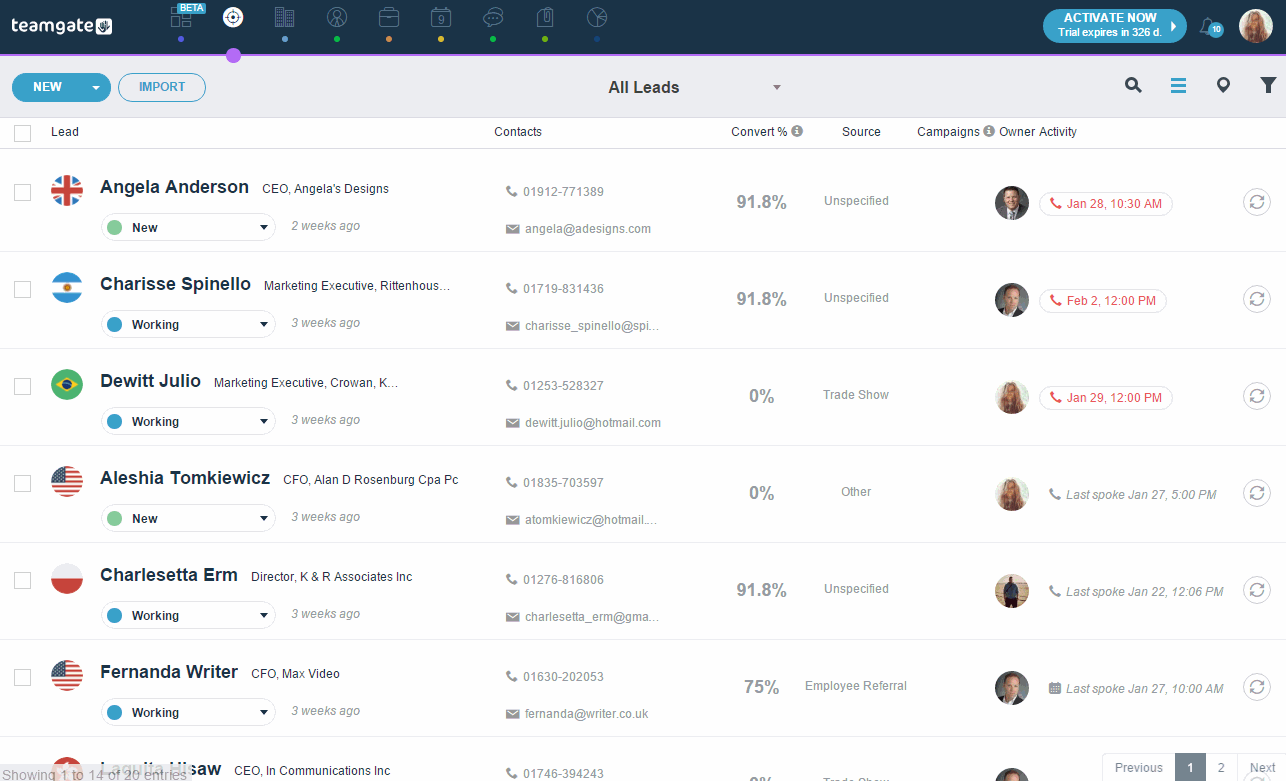Screen dimensions: 1286x781
Task: Open the Dewitt Julio lead
Action: pos(151,381)
